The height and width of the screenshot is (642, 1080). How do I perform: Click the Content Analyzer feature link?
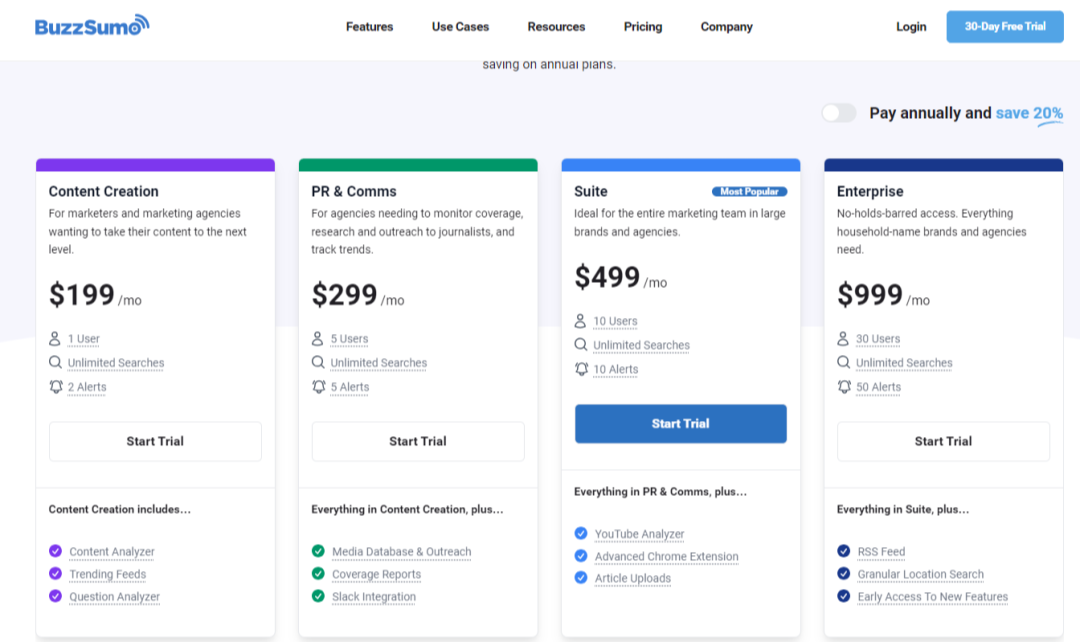(x=112, y=552)
